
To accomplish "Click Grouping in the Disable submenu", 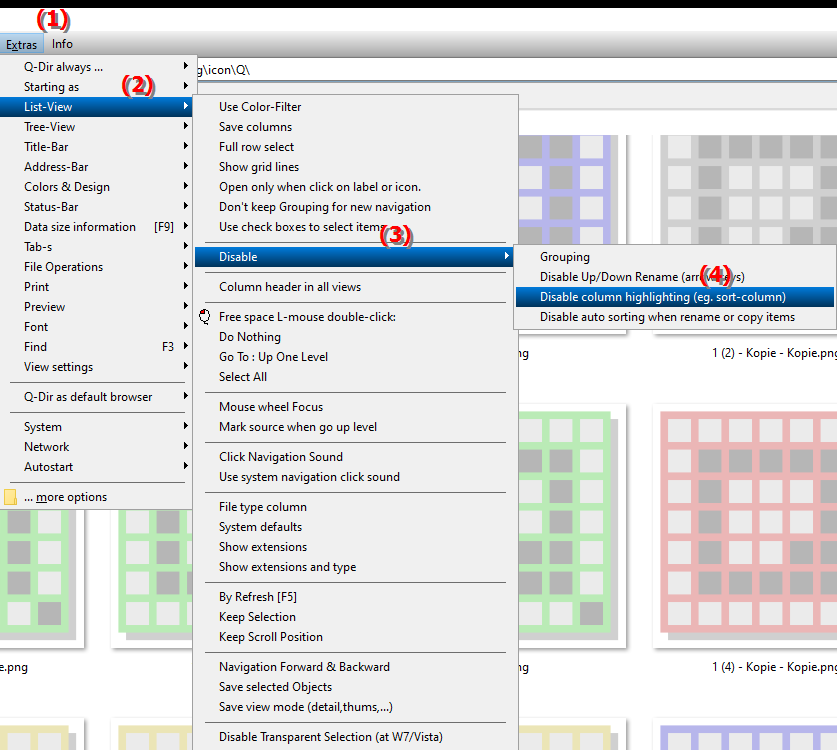I will (x=675, y=257).
